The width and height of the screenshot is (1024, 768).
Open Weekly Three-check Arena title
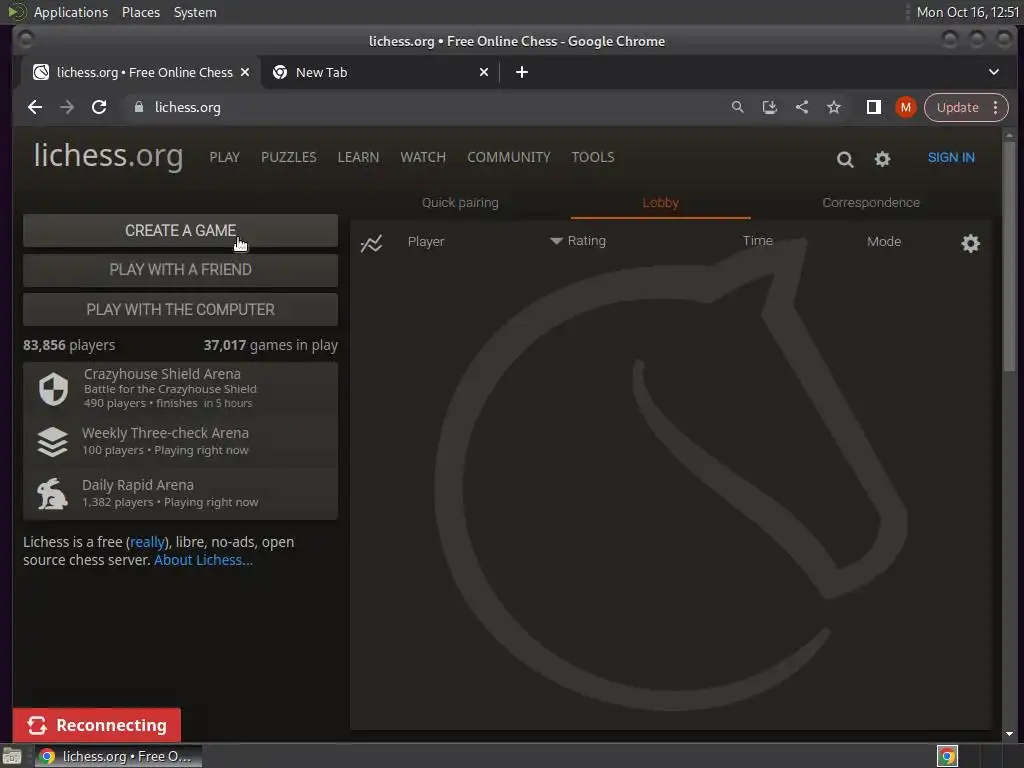[x=165, y=433]
